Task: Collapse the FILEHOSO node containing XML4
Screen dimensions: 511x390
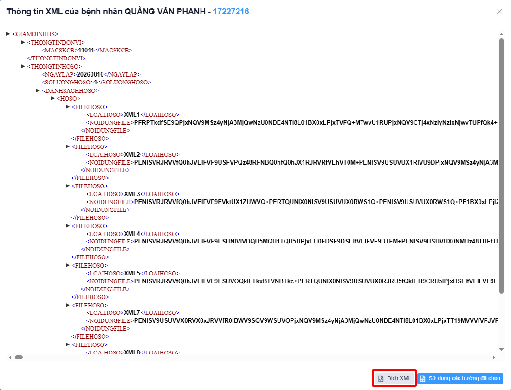Action: (68, 226)
